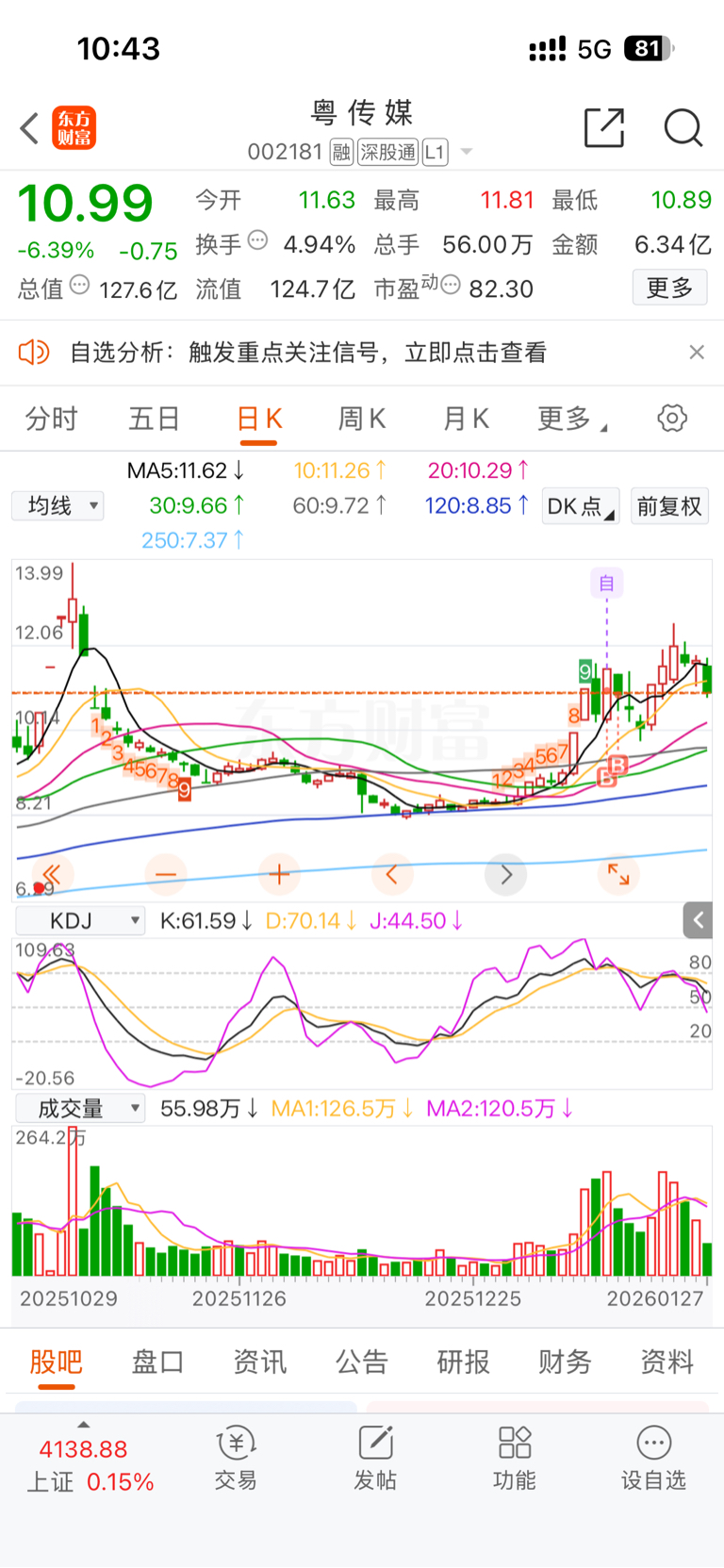Tap the MA5:11.62 value
Viewport: 724px width, 1568px height.
click(x=187, y=470)
